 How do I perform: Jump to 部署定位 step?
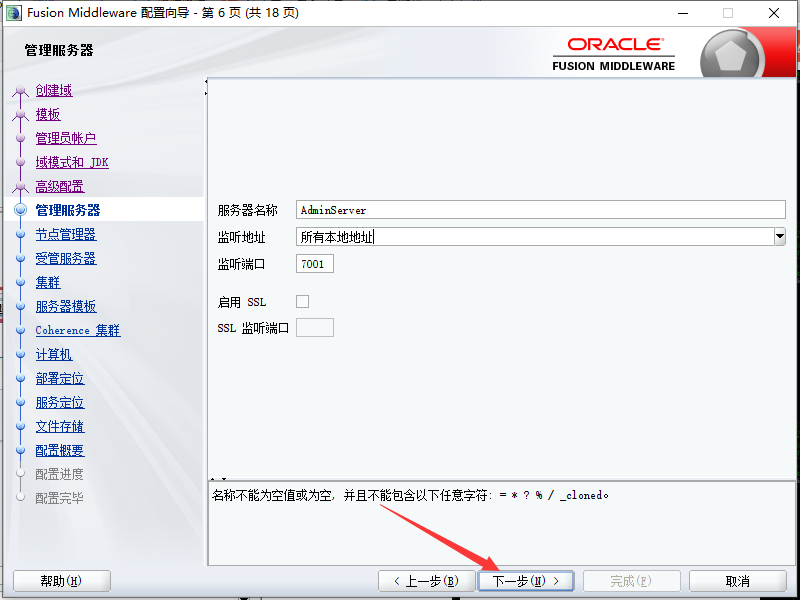click(60, 378)
